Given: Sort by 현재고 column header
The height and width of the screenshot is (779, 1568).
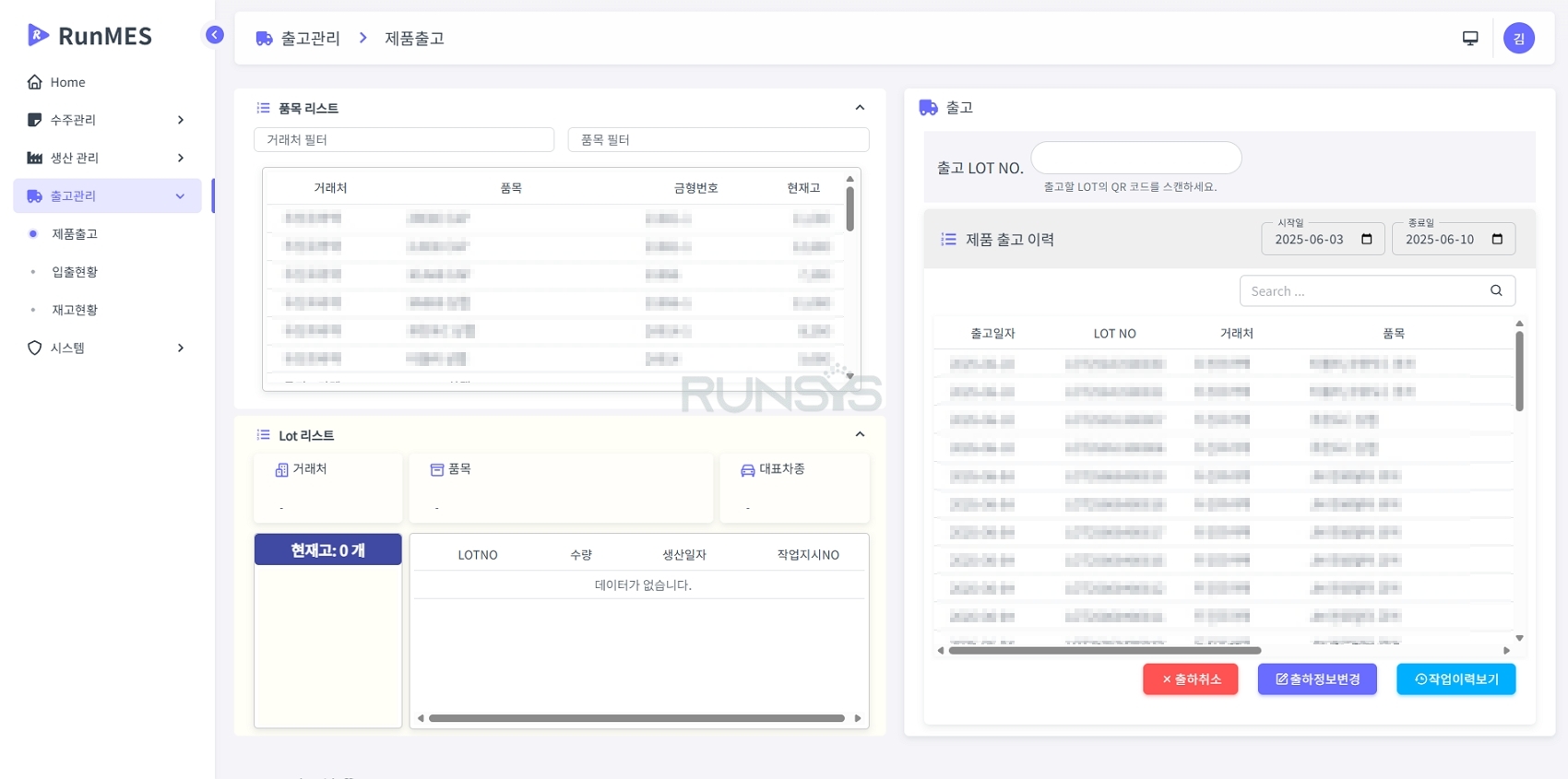Looking at the screenshot, I should click(803, 188).
